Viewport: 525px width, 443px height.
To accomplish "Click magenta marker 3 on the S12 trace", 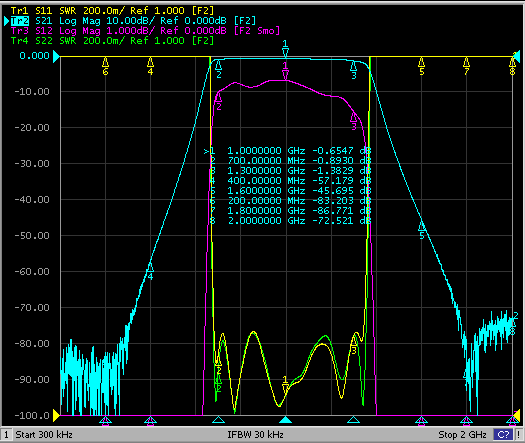I will coord(354,121).
